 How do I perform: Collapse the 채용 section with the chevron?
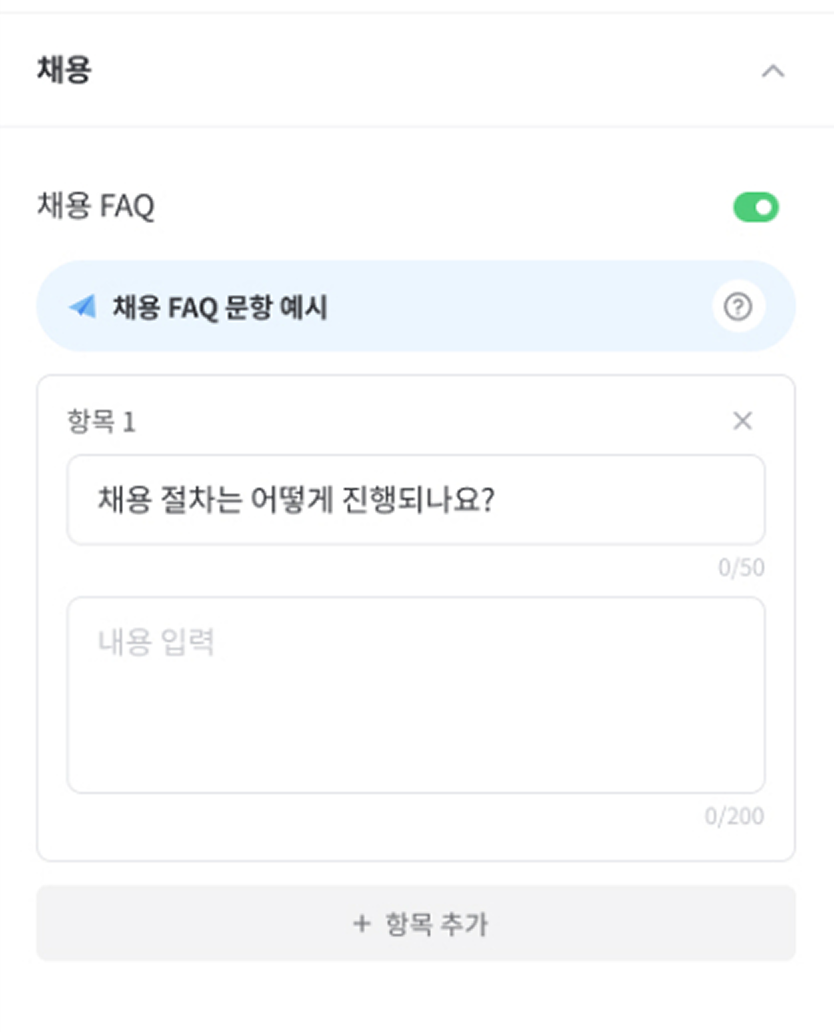773,70
